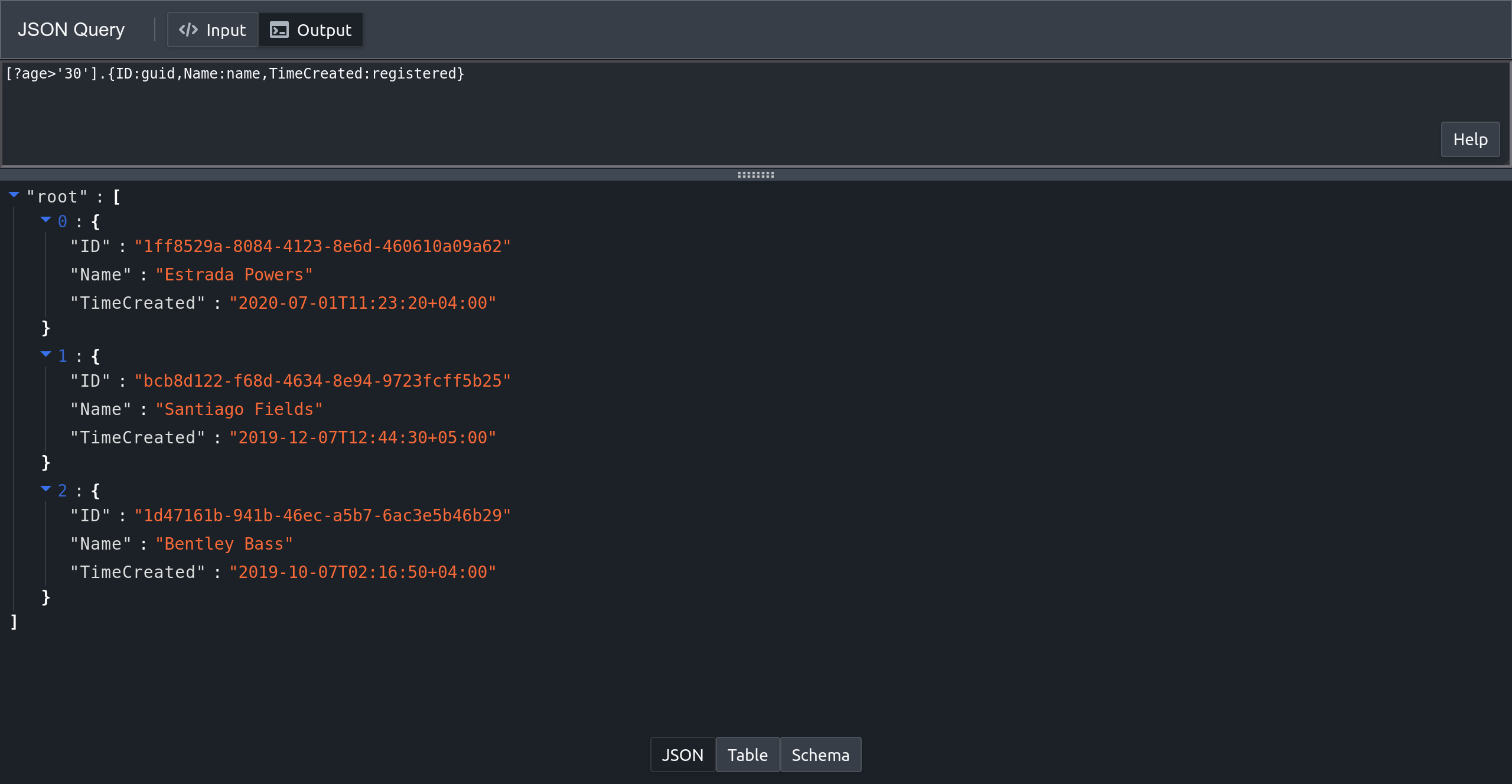1512x784 pixels.
Task: Collapse the root array node
Action: [x=14, y=195]
